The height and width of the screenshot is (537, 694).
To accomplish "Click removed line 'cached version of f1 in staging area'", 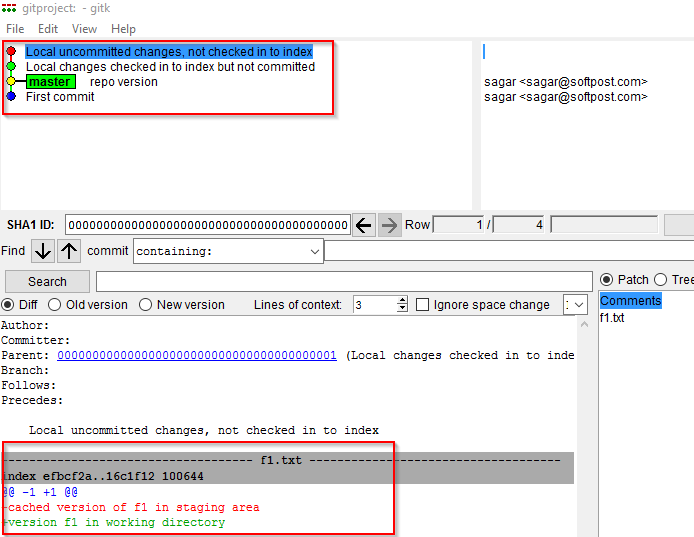I will [x=131, y=507].
